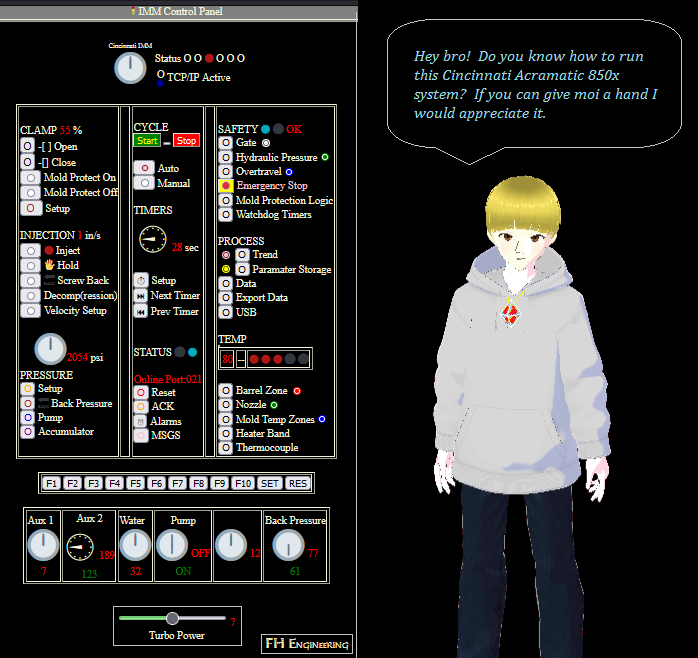The width and height of the screenshot is (698, 658).
Task: Select the Barrel Zone temp button
Action: 226,390
